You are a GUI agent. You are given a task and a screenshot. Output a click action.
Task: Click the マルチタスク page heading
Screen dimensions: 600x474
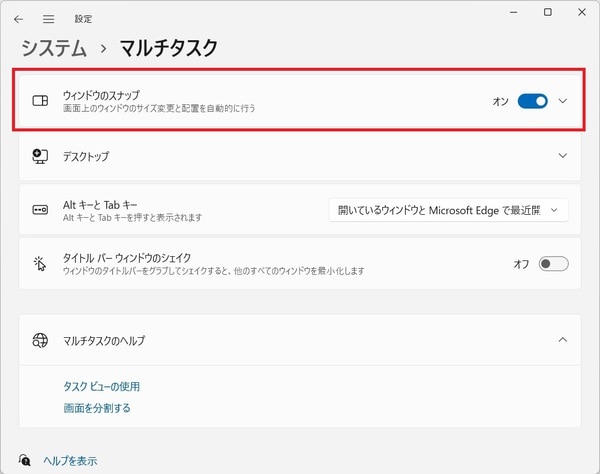(x=169, y=48)
